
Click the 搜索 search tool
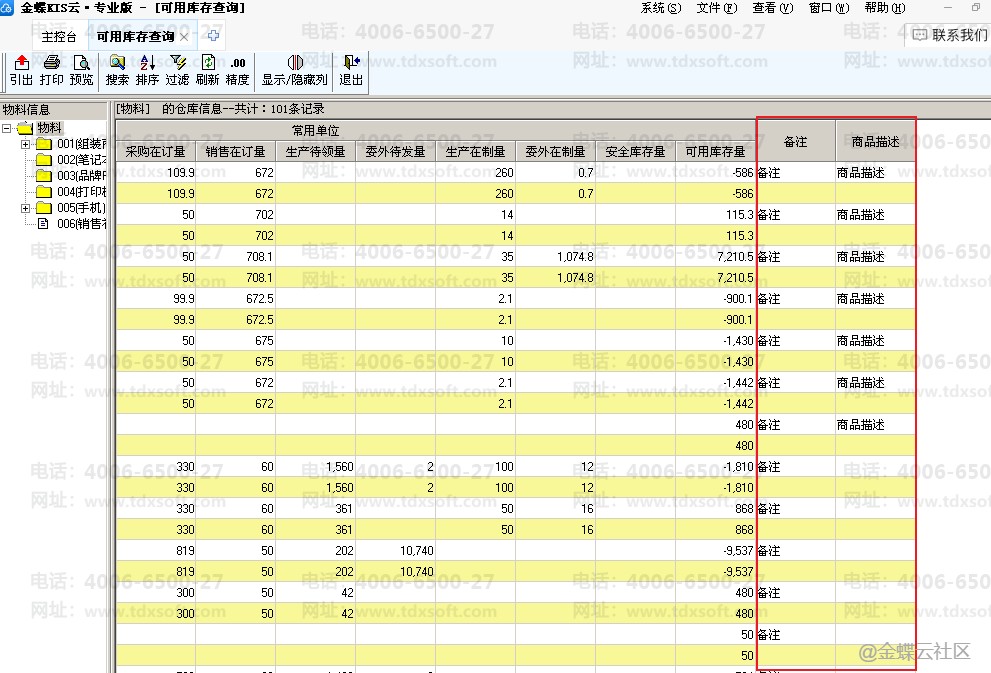117,71
